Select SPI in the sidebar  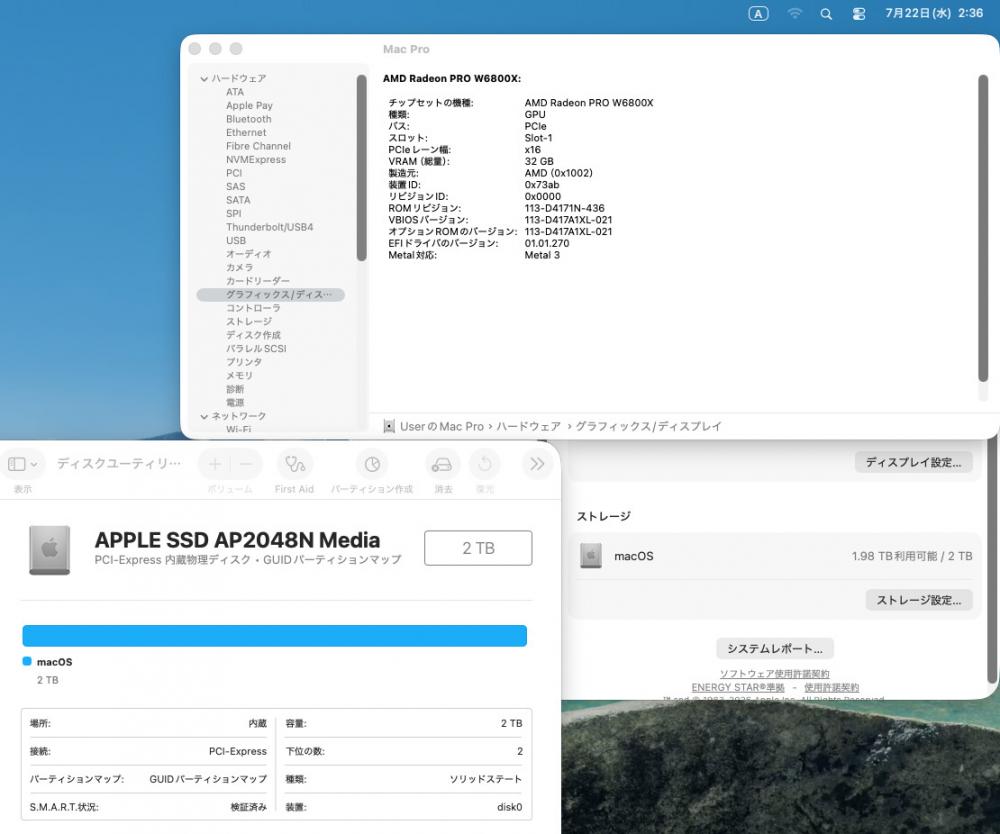(x=233, y=214)
